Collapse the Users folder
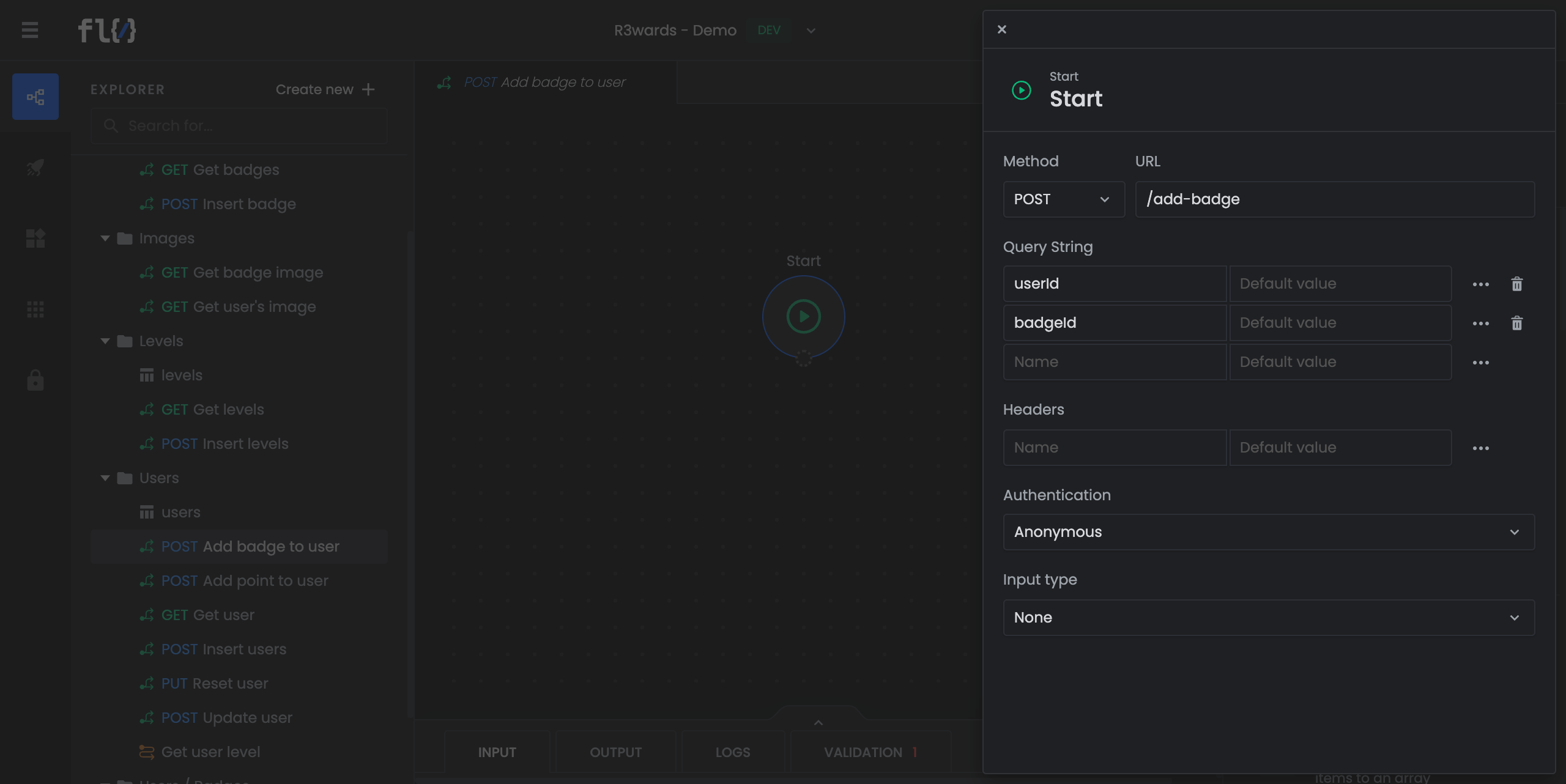 pyautogui.click(x=105, y=478)
